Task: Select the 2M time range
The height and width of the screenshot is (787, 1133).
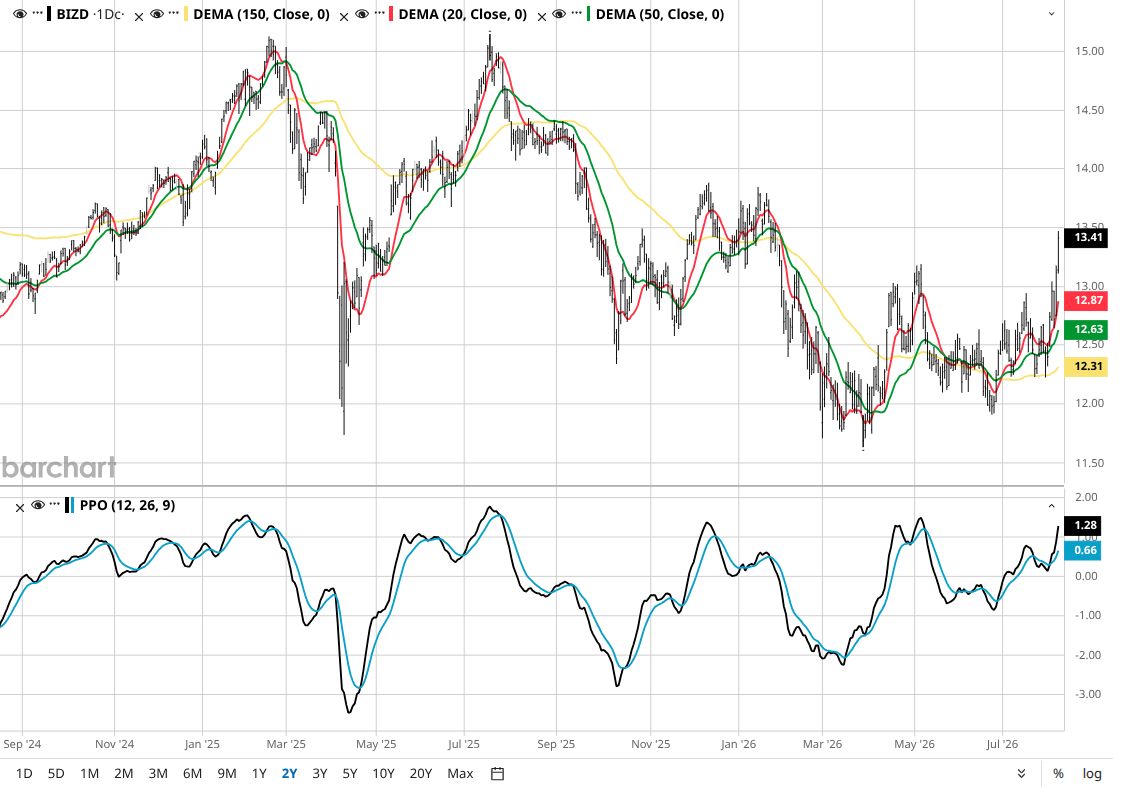Action: pyautogui.click(x=124, y=773)
